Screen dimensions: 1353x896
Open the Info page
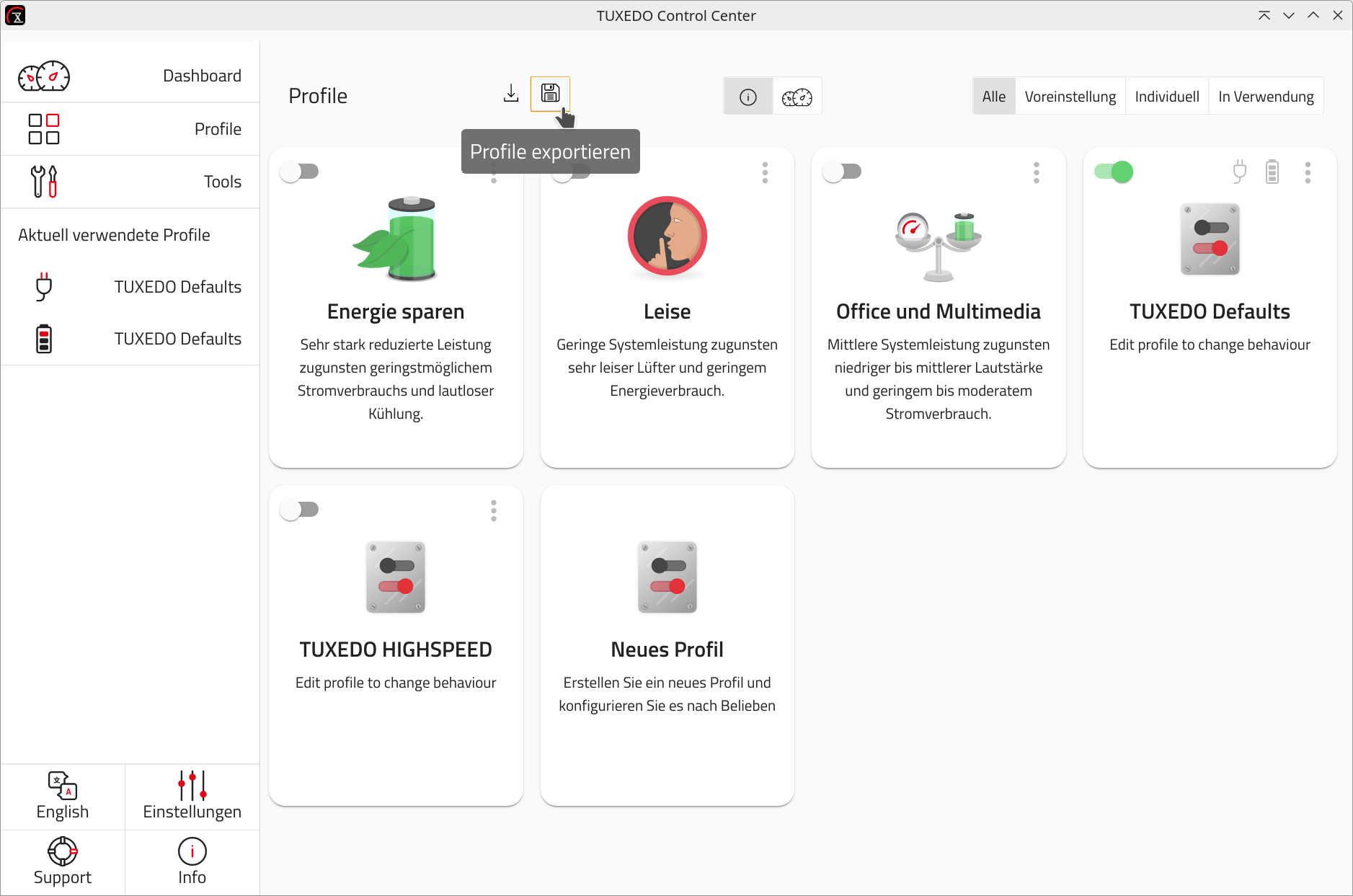(x=192, y=862)
